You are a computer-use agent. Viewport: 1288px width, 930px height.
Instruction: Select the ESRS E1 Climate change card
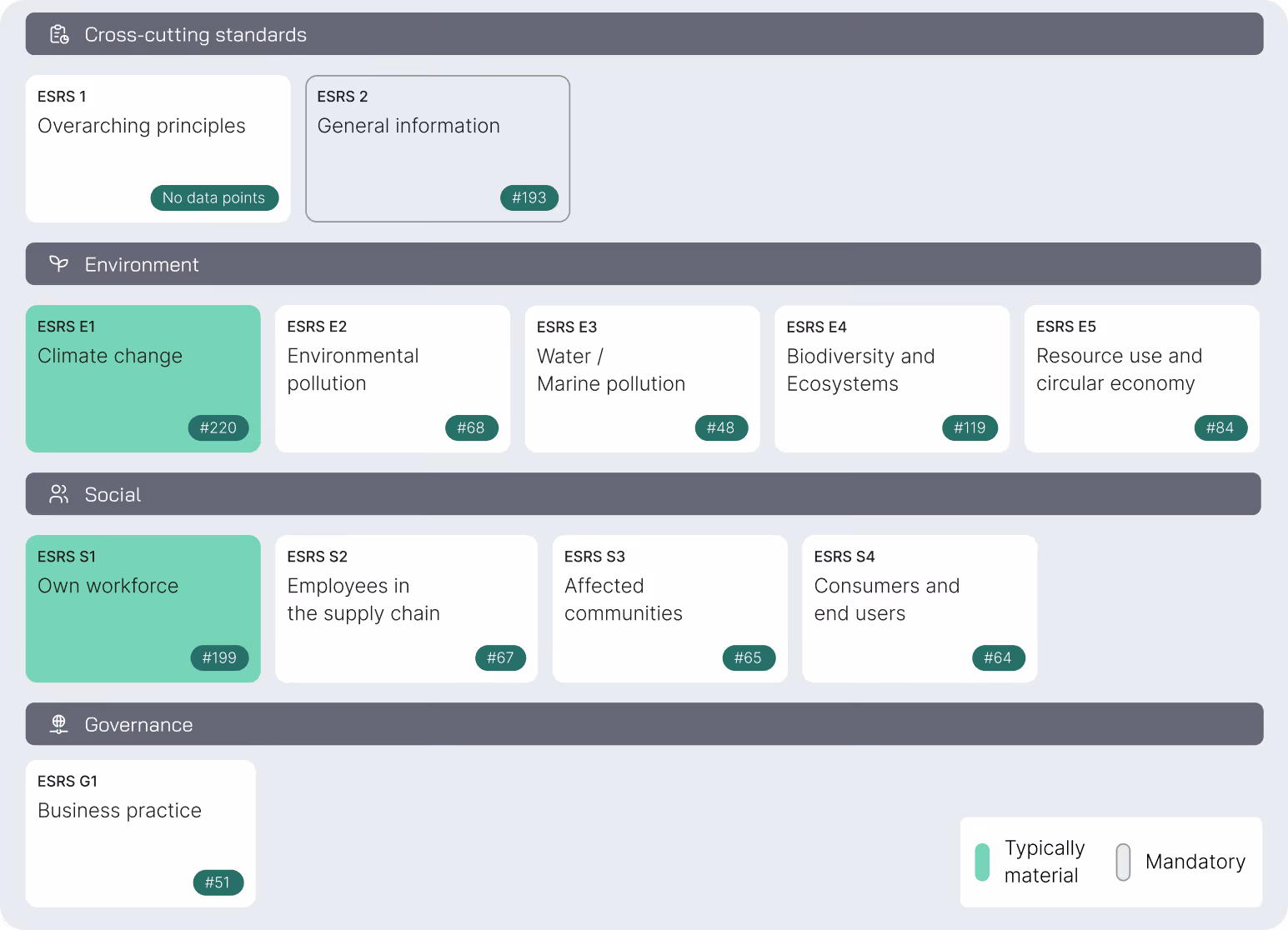(143, 379)
